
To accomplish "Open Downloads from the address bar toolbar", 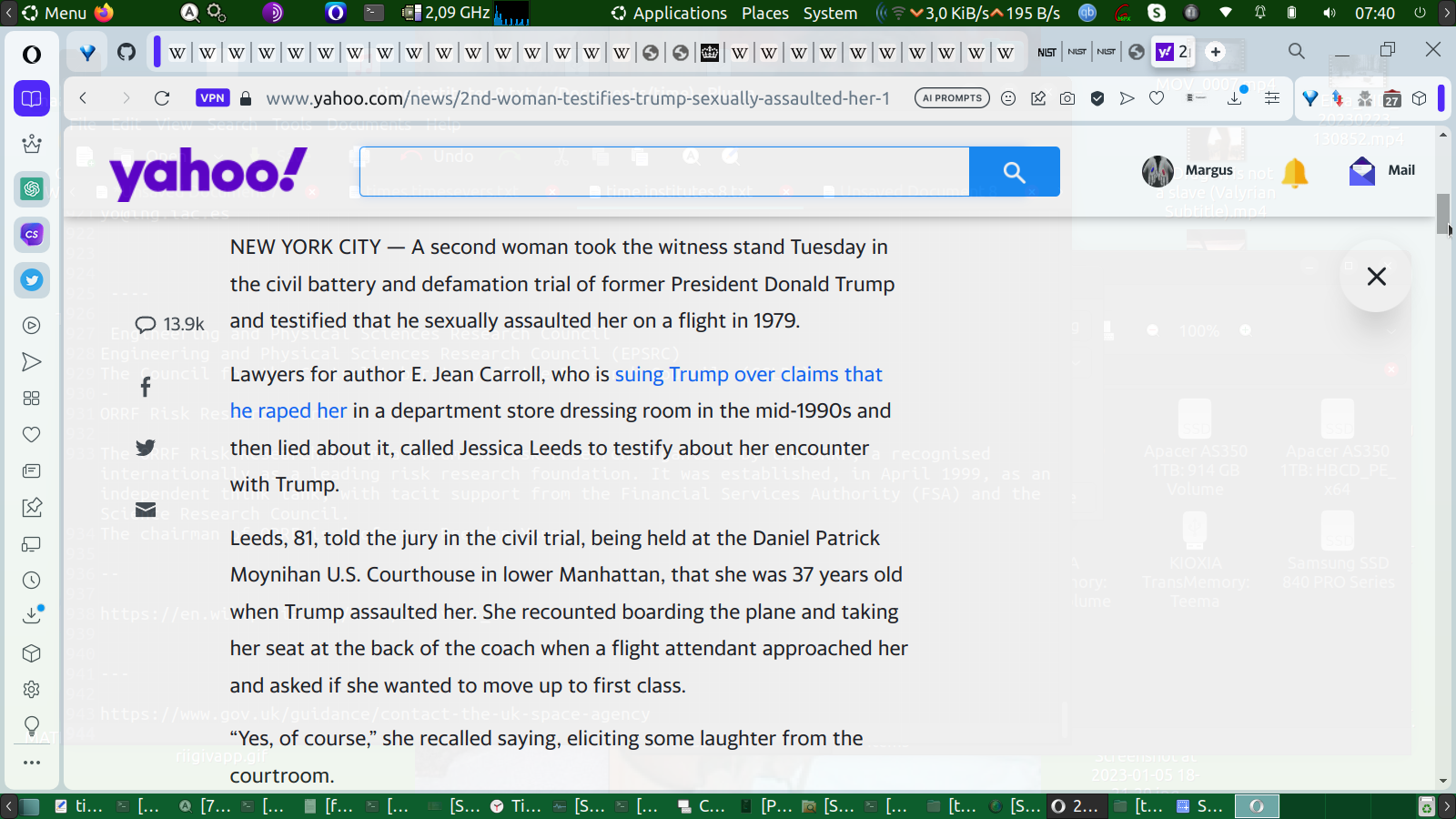I will click(x=1235, y=98).
